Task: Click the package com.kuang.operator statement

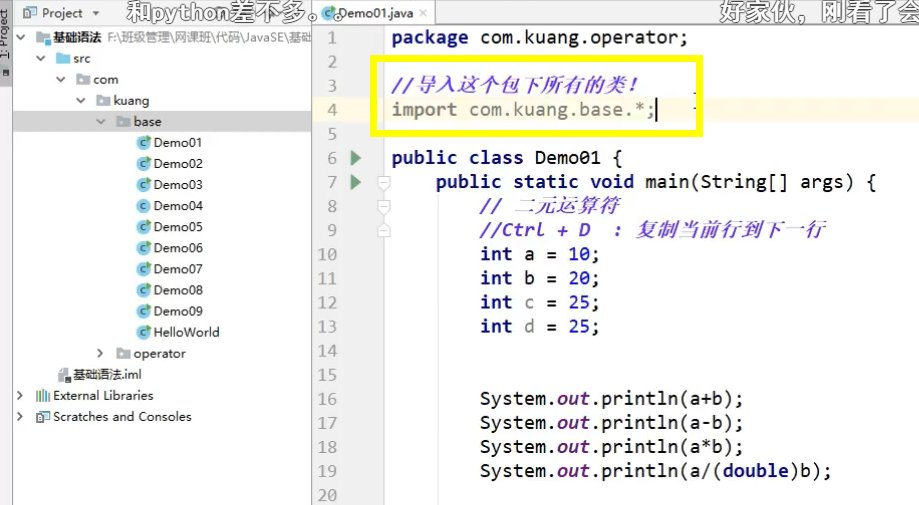Action: (539, 37)
